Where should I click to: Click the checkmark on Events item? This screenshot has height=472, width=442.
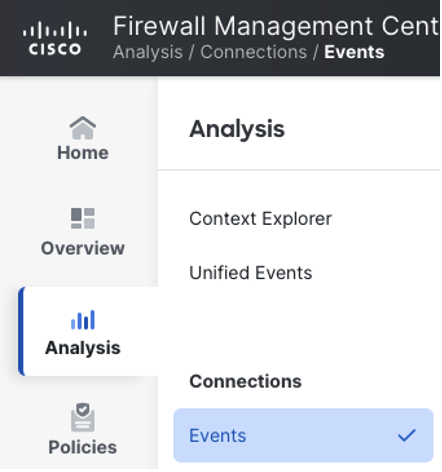coord(407,435)
